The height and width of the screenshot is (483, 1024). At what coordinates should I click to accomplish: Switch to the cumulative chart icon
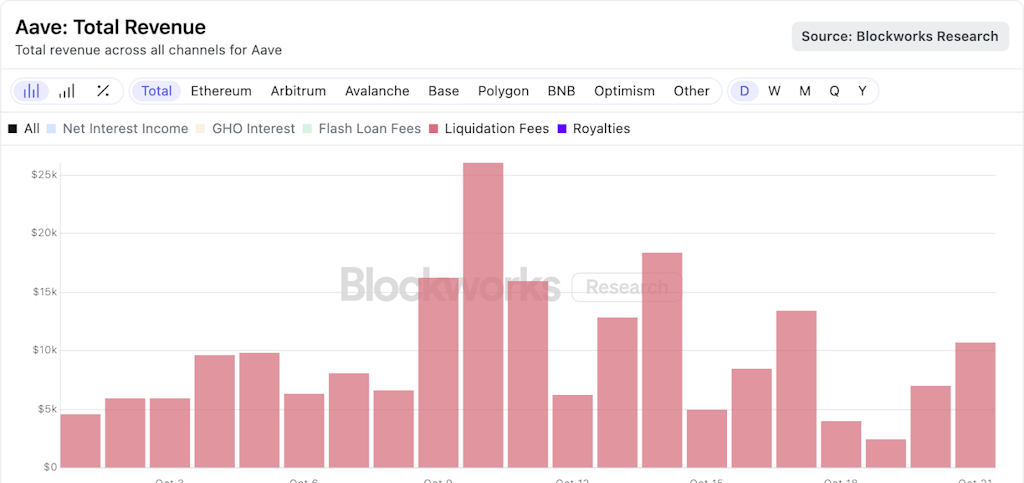[x=66, y=91]
